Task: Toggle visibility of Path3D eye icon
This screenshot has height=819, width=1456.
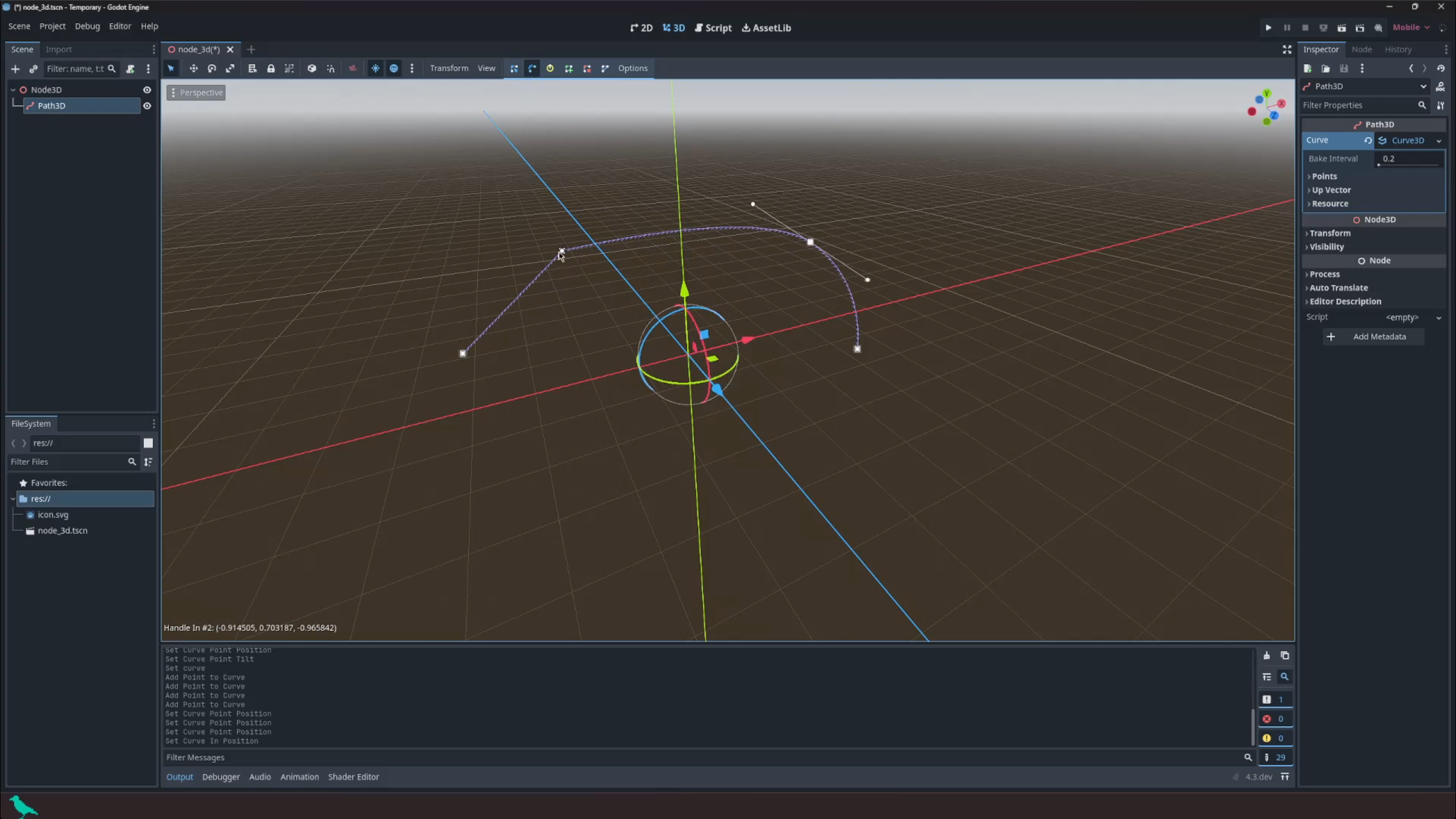Action: (x=147, y=105)
